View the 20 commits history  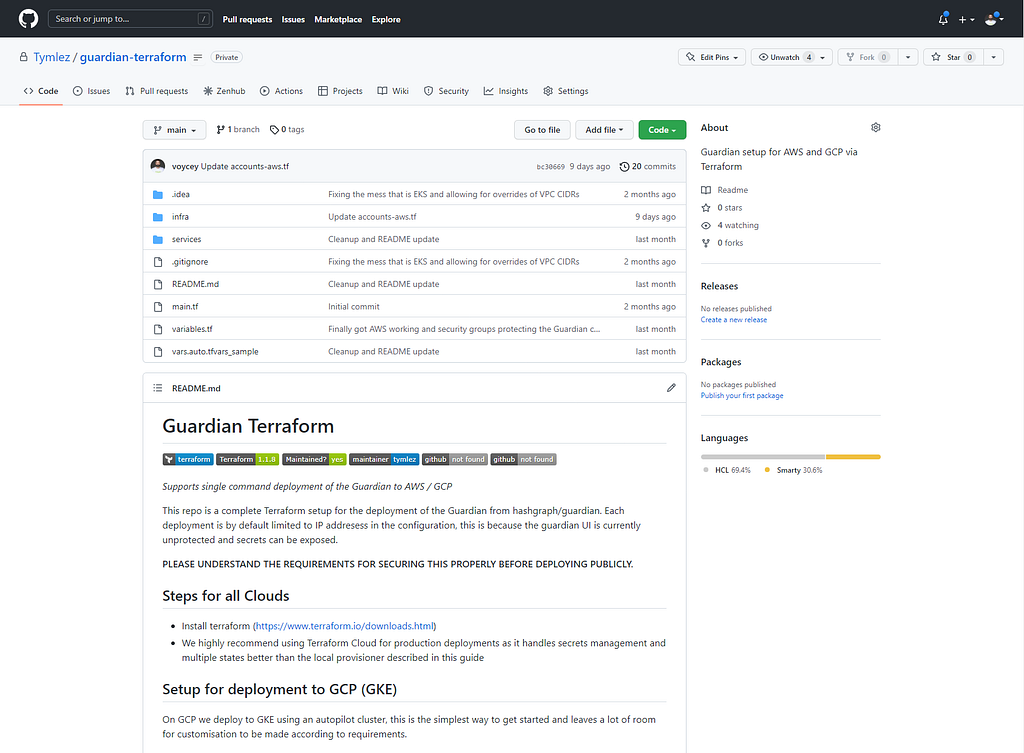coord(648,167)
